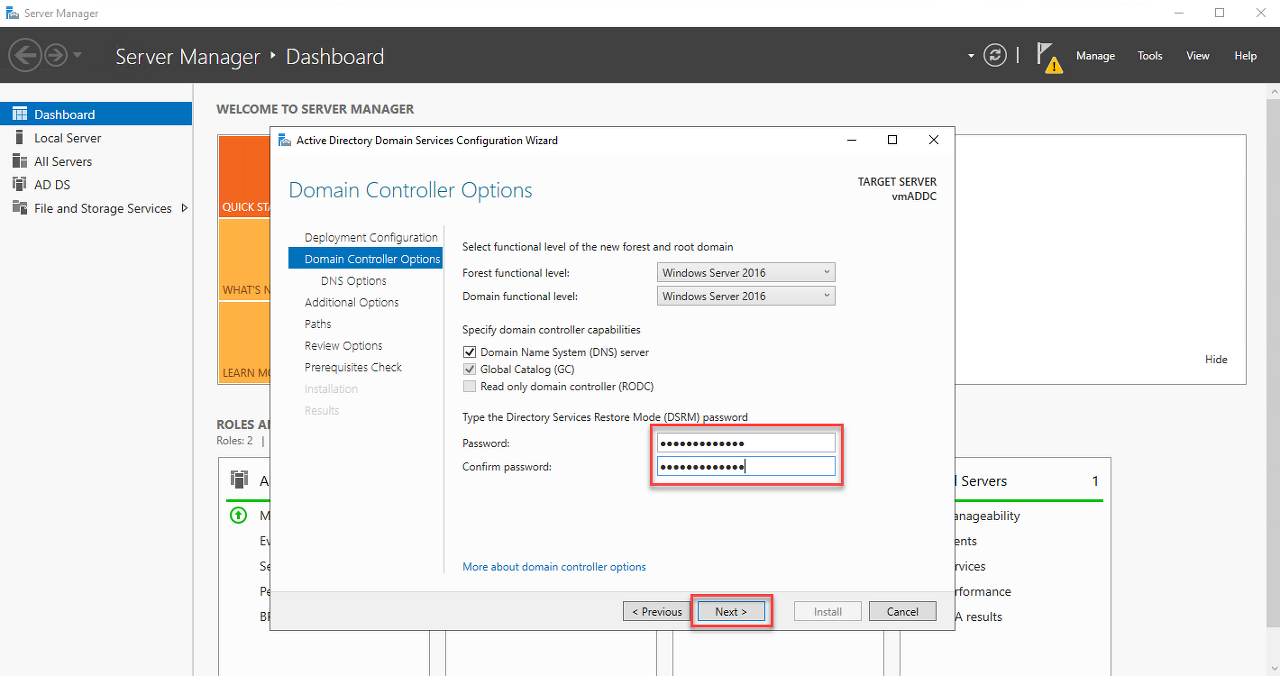Click the disabled Install button
Screen dimensions: 1280x676
828,611
